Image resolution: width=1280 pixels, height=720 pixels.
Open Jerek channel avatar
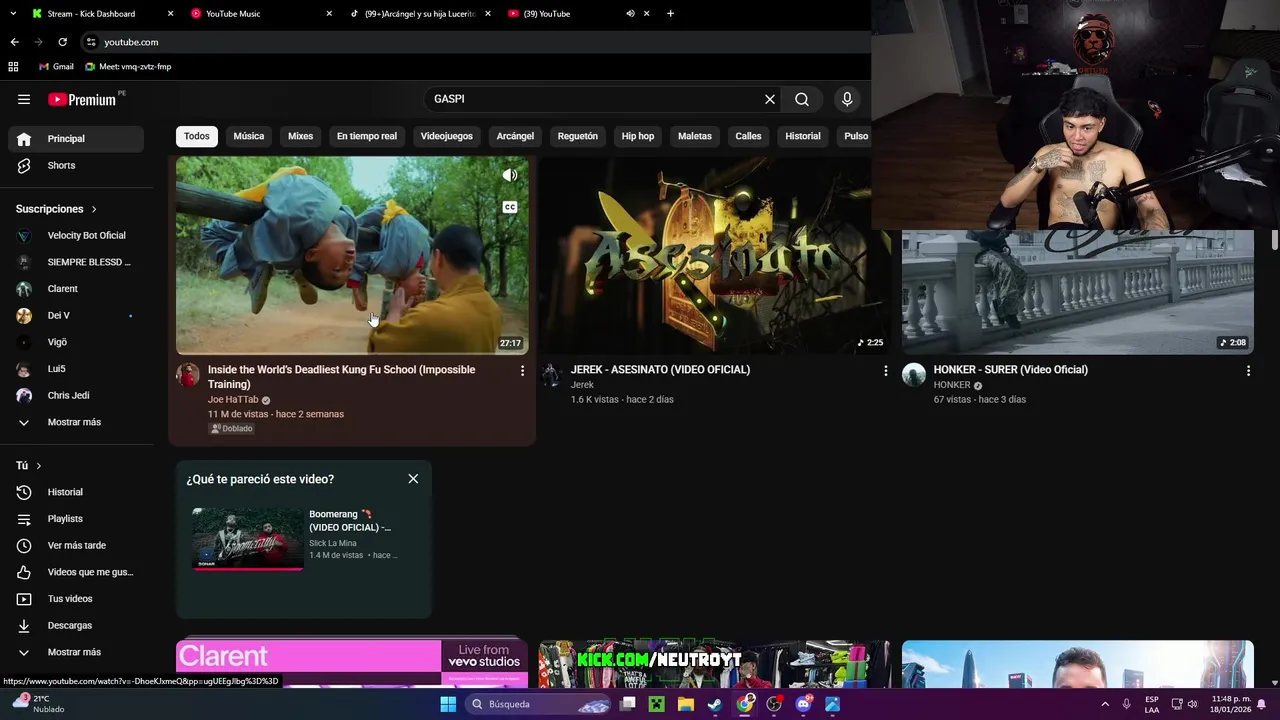pyautogui.click(x=551, y=375)
